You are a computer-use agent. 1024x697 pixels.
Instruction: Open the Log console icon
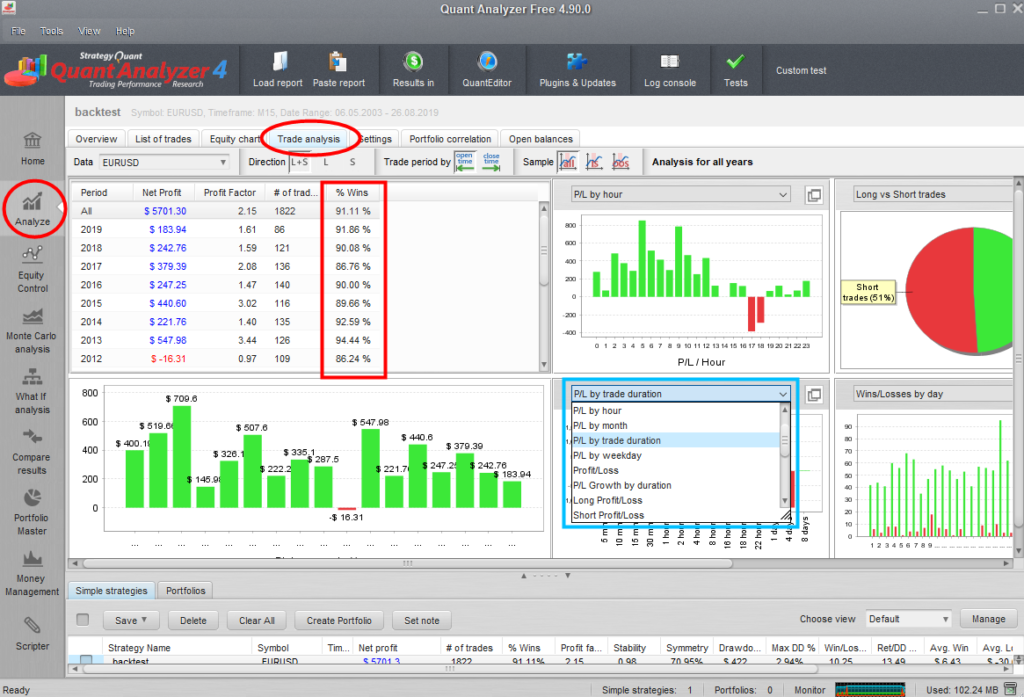(669, 61)
